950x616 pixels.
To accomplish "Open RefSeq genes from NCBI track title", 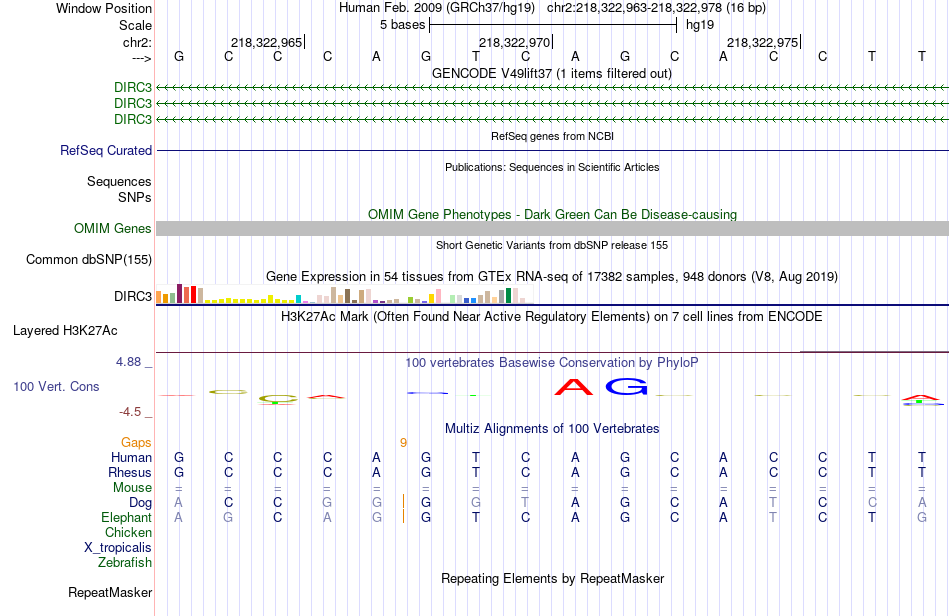I will click(x=552, y=136).
